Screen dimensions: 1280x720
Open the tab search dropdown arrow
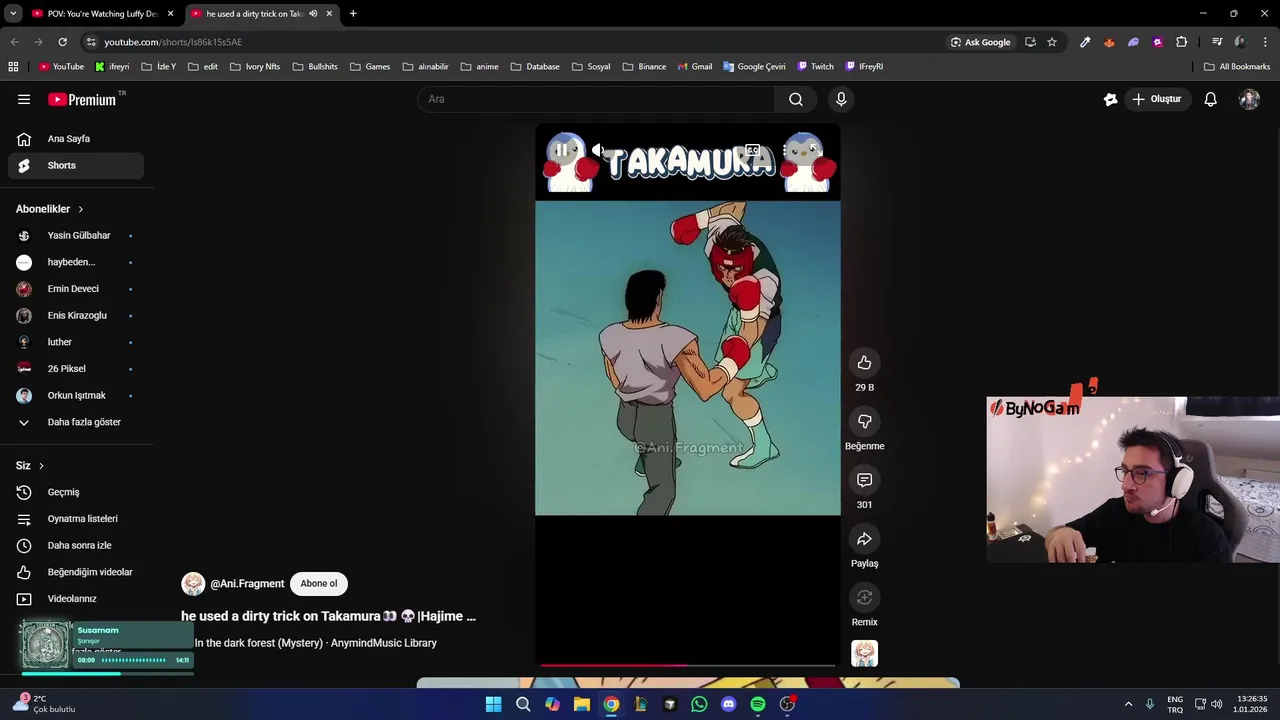(x=13, y=14)
